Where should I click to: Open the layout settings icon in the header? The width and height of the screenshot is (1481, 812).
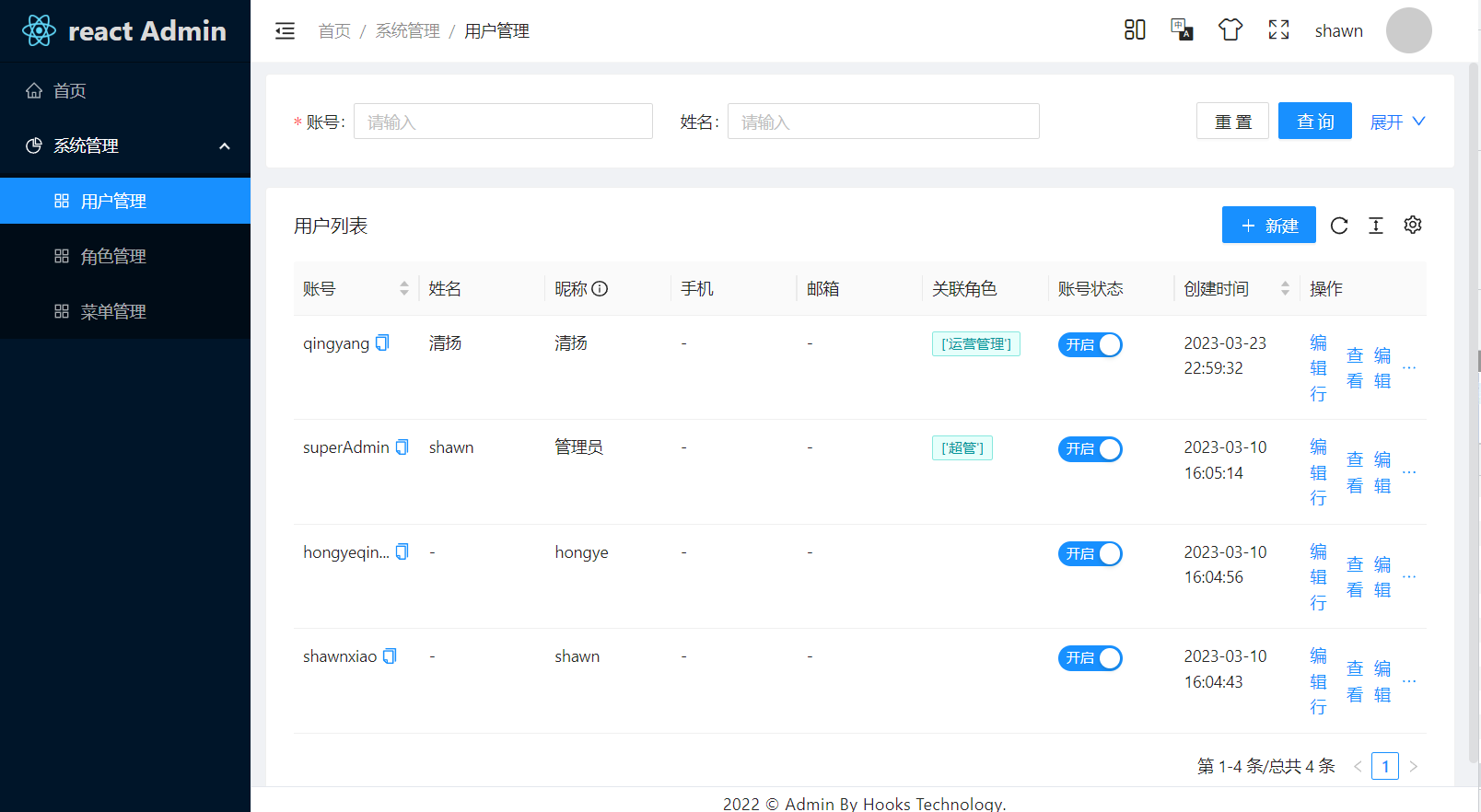click(x=1135, y=30)
